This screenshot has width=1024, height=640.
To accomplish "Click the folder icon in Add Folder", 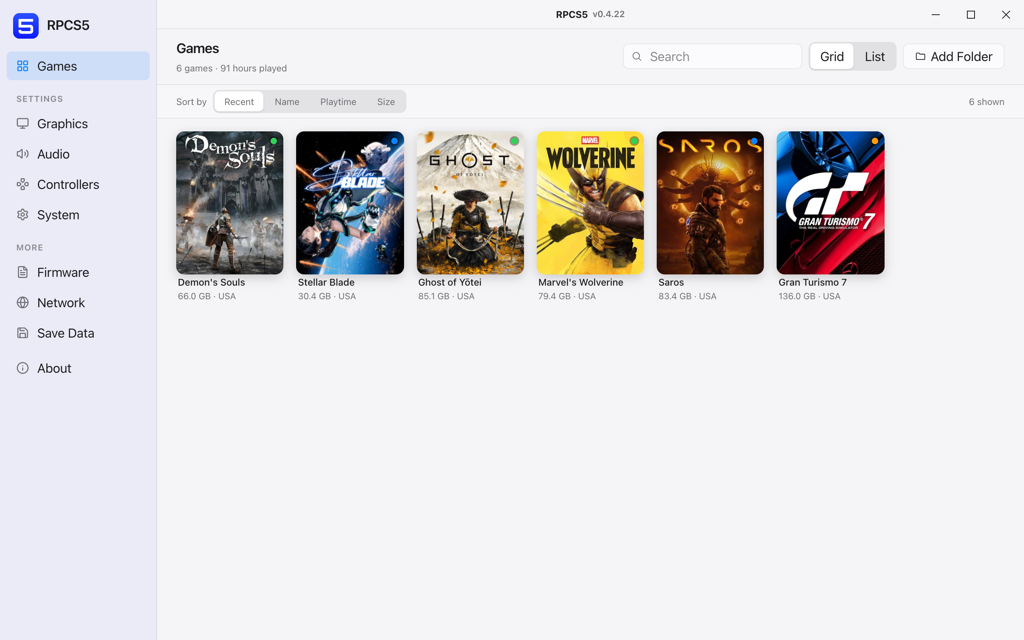I will [920, 57].
